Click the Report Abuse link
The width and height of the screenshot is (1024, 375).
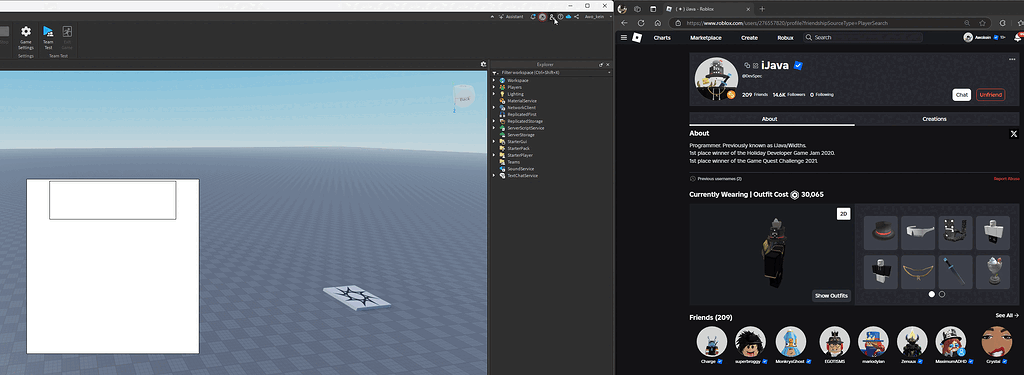1006,178
